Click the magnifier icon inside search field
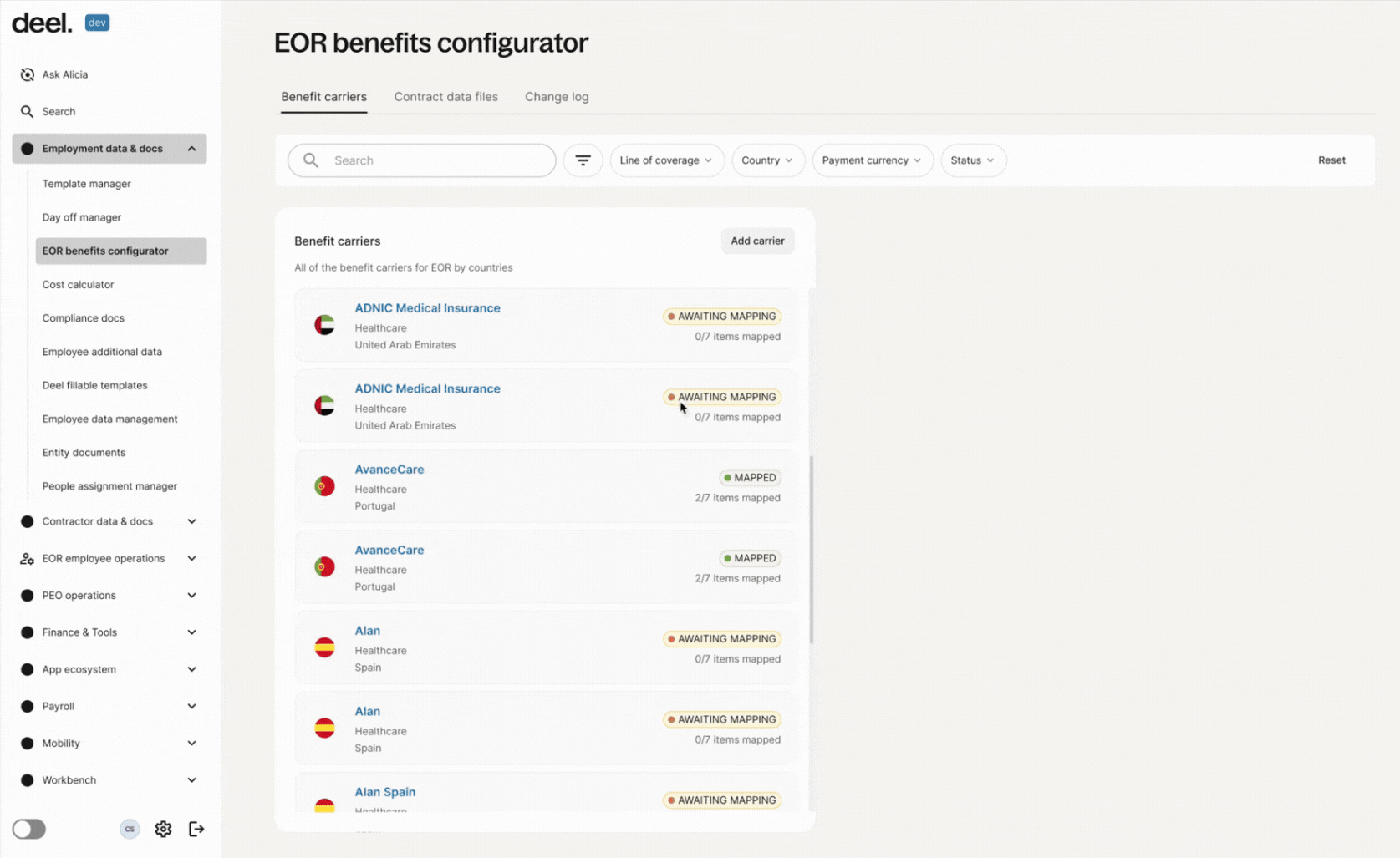Viewport: 1400px width, 858px height. 311,160
